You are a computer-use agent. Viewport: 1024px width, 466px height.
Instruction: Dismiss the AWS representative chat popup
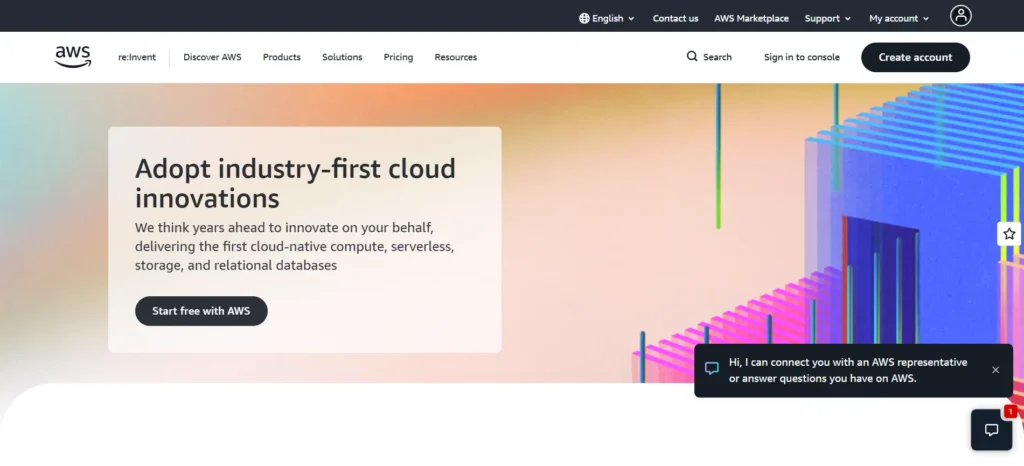[x=995, y=370]
